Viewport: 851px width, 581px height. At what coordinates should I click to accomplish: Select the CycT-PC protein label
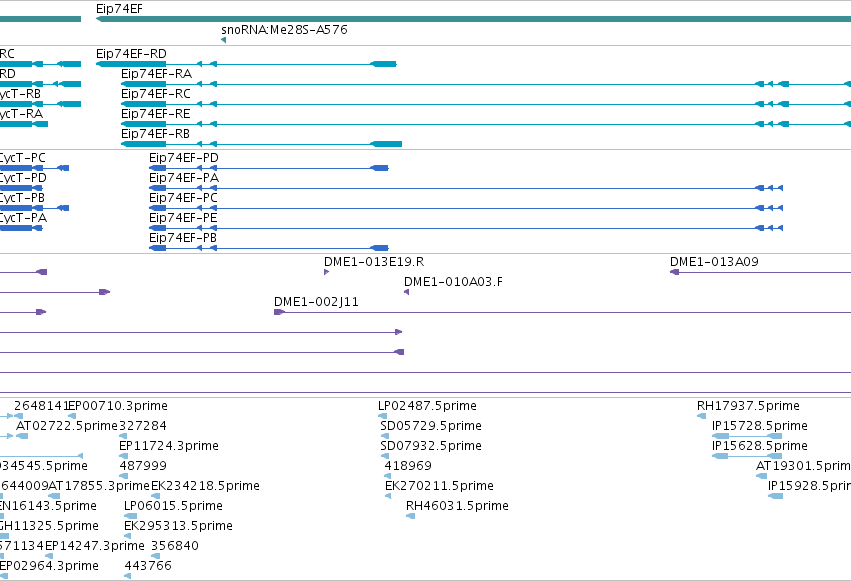[x=22, y=158]
